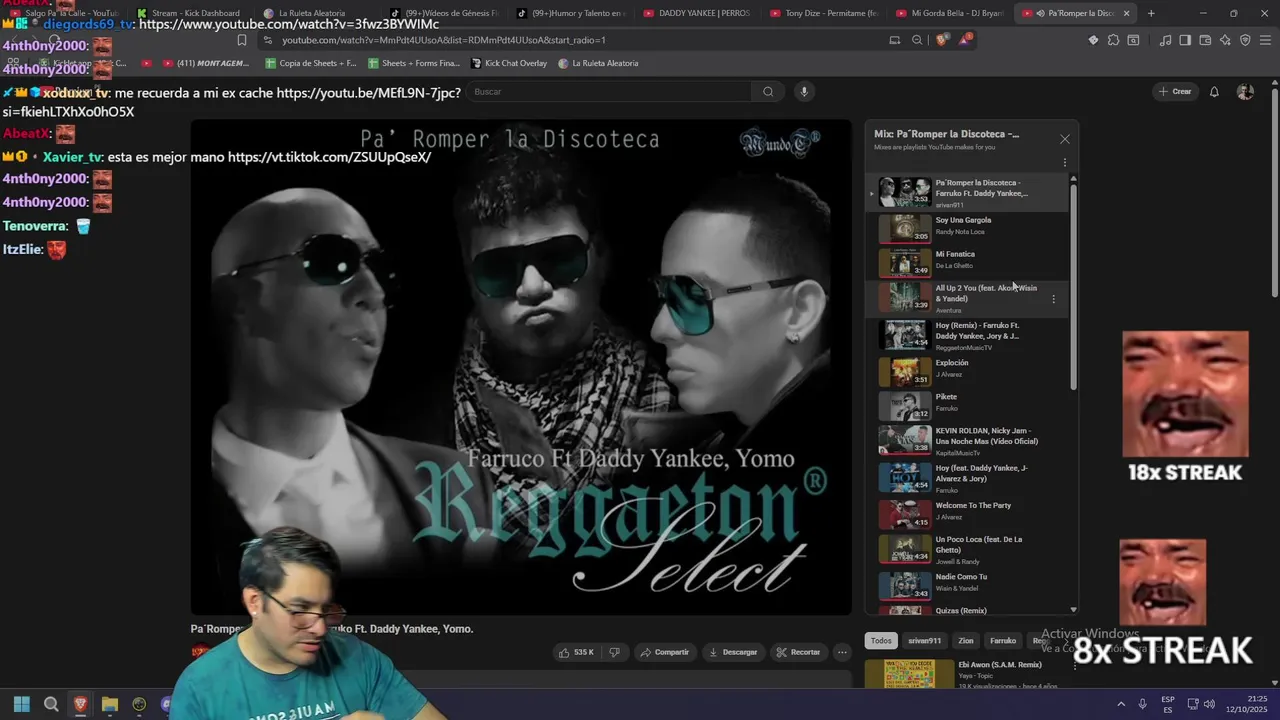
Task: Click the browser address bar URL
Action: (x=444, y=40)
